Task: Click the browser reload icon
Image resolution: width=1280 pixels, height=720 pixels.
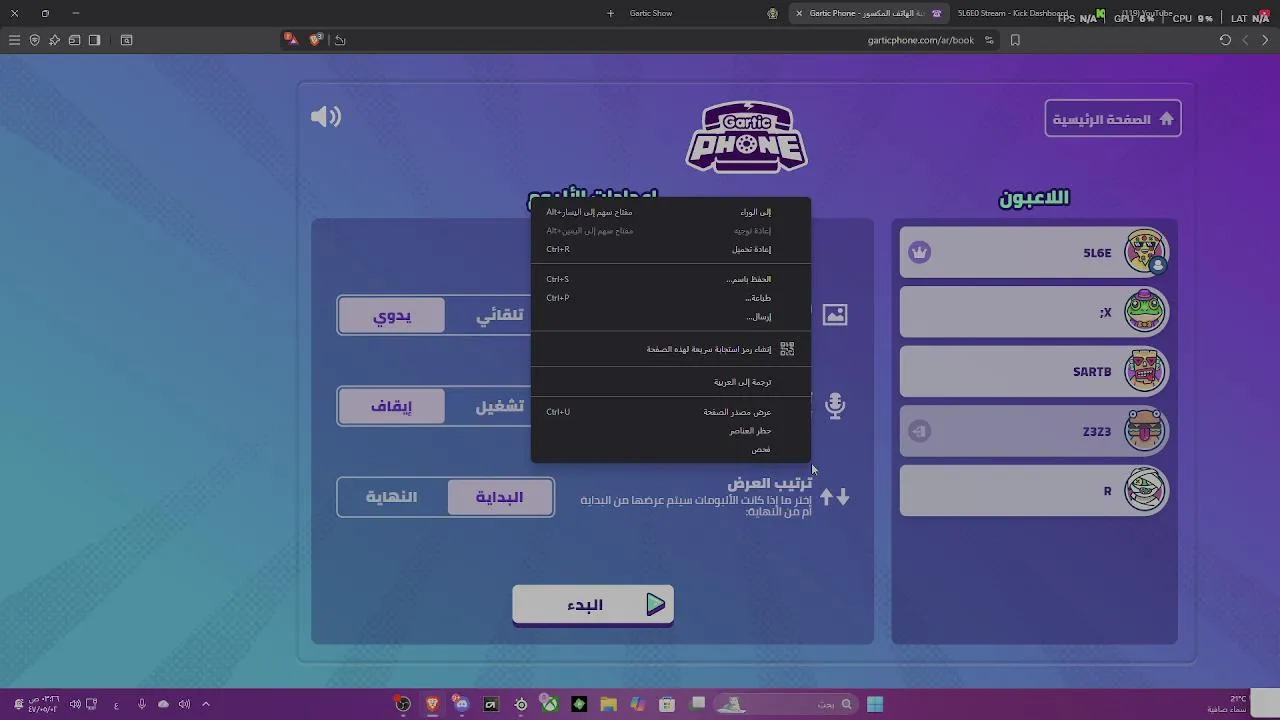Action: (1225, 40)
